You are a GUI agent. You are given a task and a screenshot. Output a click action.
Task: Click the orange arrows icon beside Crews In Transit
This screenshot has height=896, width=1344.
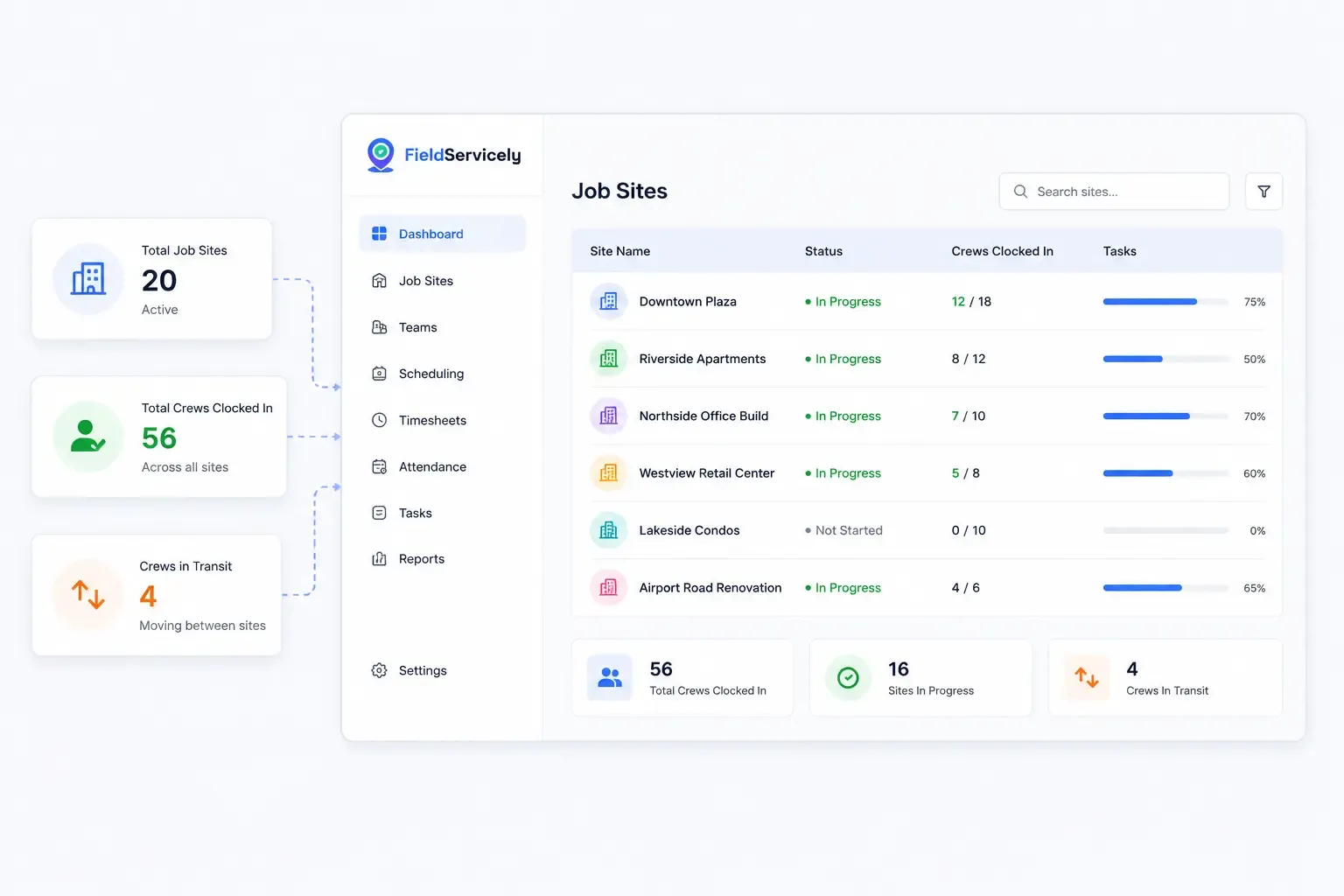coord(1087,678)
